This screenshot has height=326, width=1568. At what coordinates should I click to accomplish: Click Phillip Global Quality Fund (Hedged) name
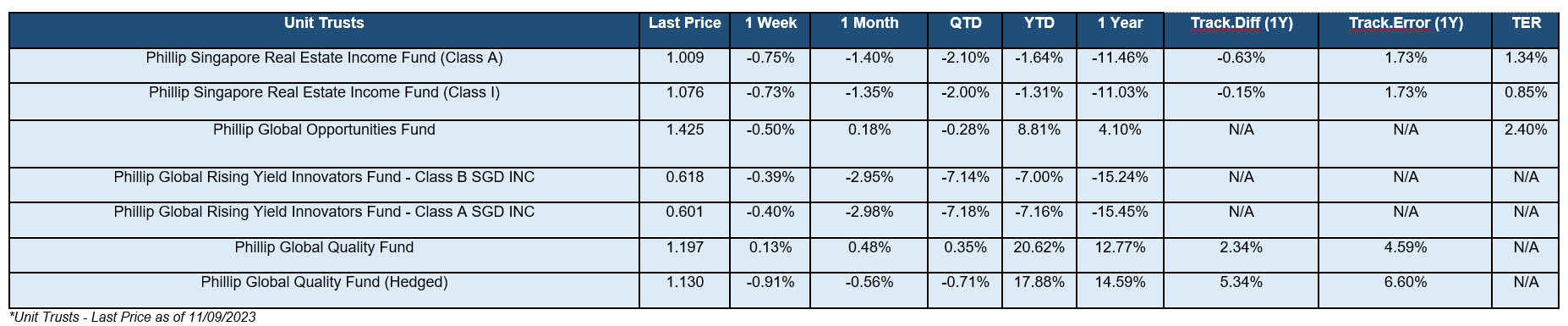click(x=324, y=282)
